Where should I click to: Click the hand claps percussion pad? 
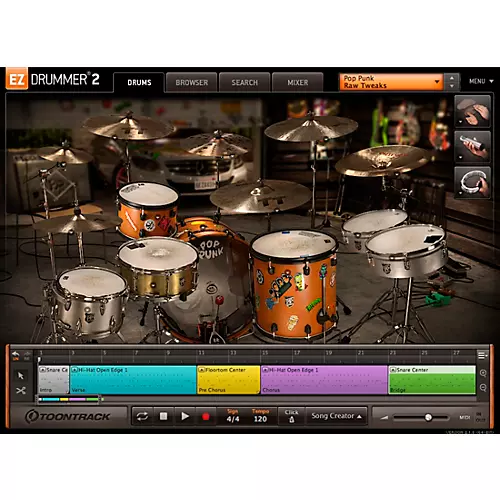coord(472,111)
